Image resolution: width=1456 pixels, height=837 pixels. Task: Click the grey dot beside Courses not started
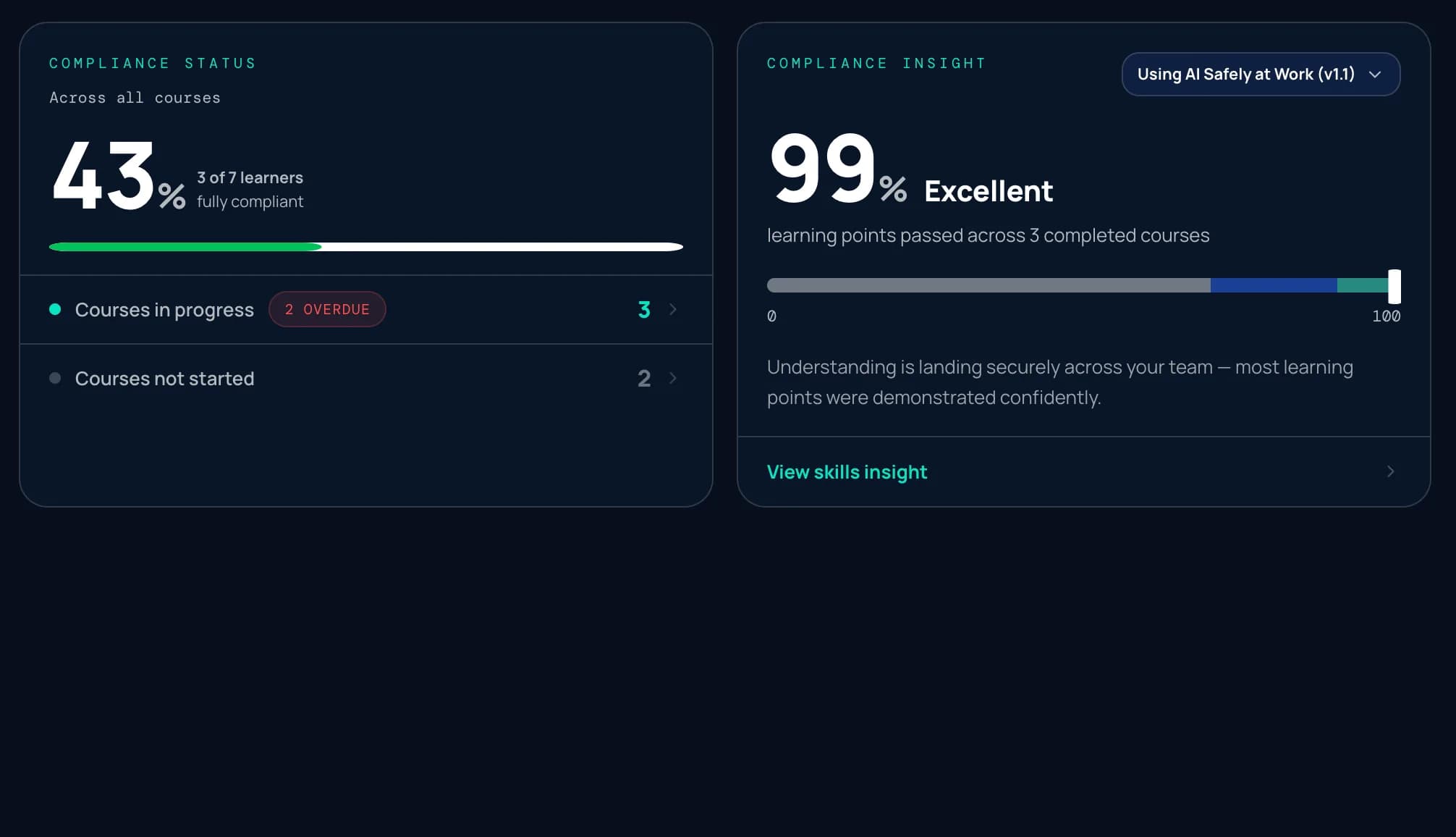point(55,378)
